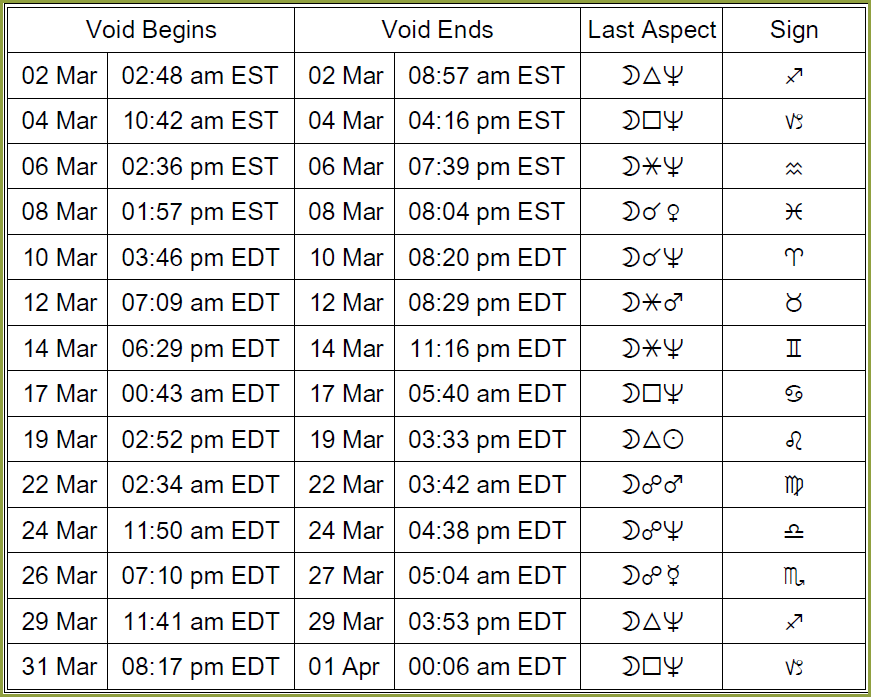Viewport: 871px width, 697px height.
Task: Select the Aries sign glyph
Action: pyautogui.click(x=794, y=257)
